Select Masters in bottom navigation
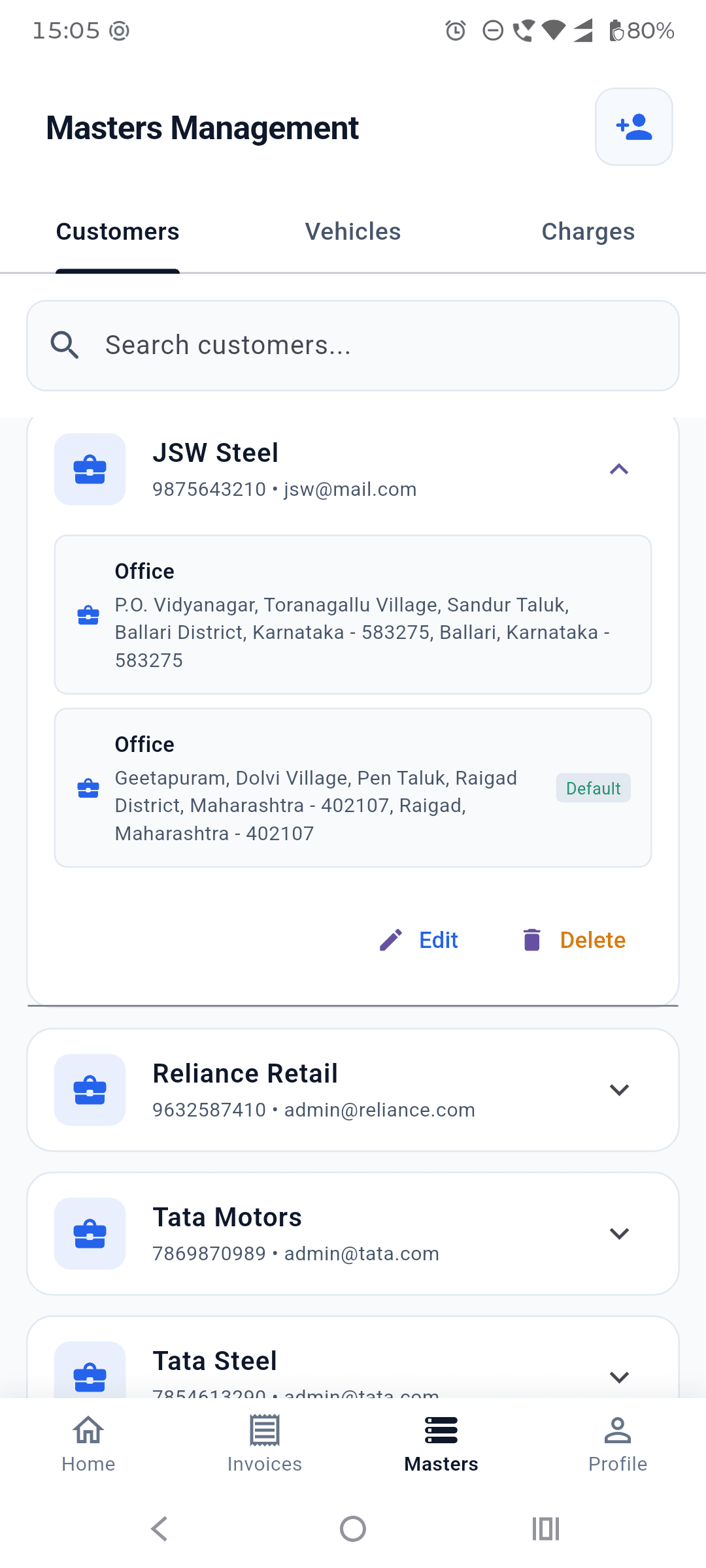The height and width of the screenshot is (1568, 706). [441, 1444]
